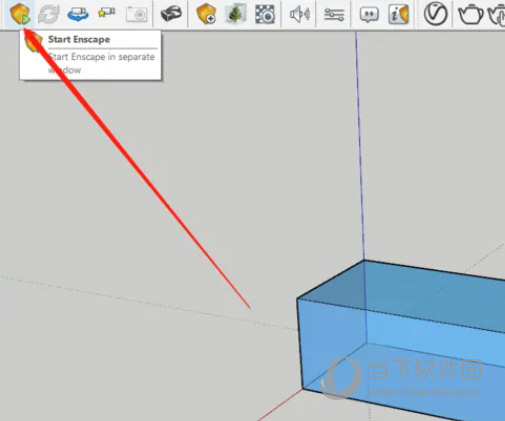Render with the V-Ray teapot icon
Image resolution: width=505 pixels, height=421 pixels.
point(471,14)
